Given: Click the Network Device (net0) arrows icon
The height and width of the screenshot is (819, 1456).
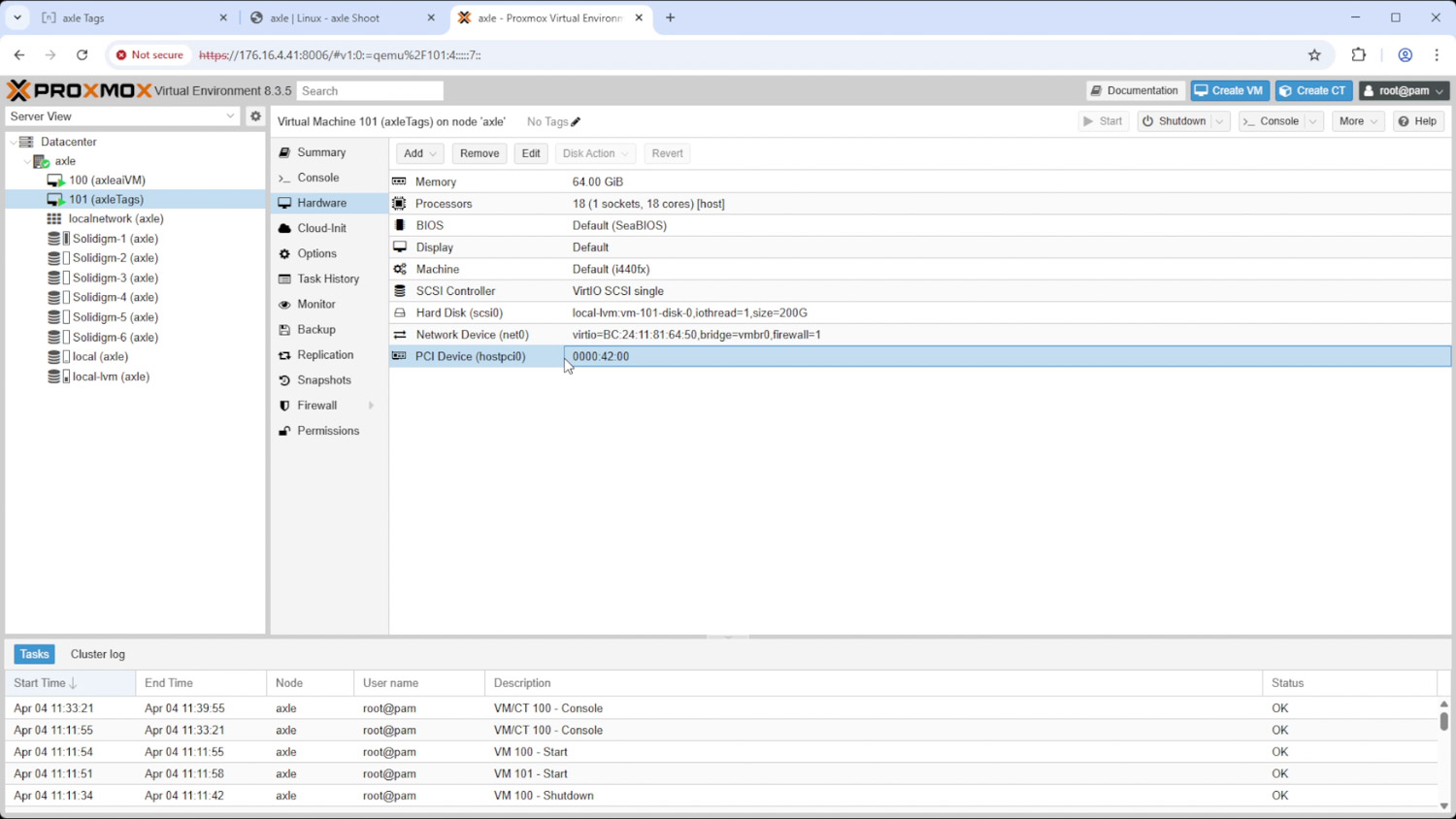Looking at the screenshot, I should point(399,335).
